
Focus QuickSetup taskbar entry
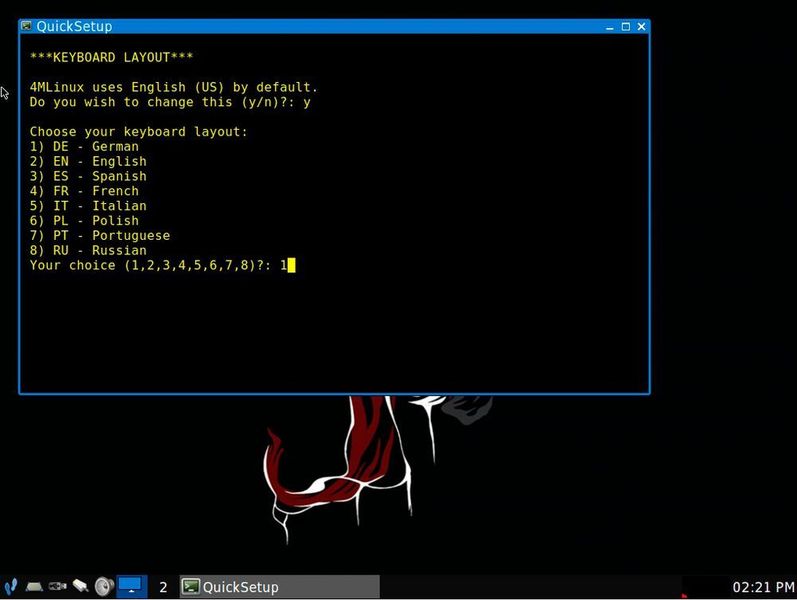(280, 587)
